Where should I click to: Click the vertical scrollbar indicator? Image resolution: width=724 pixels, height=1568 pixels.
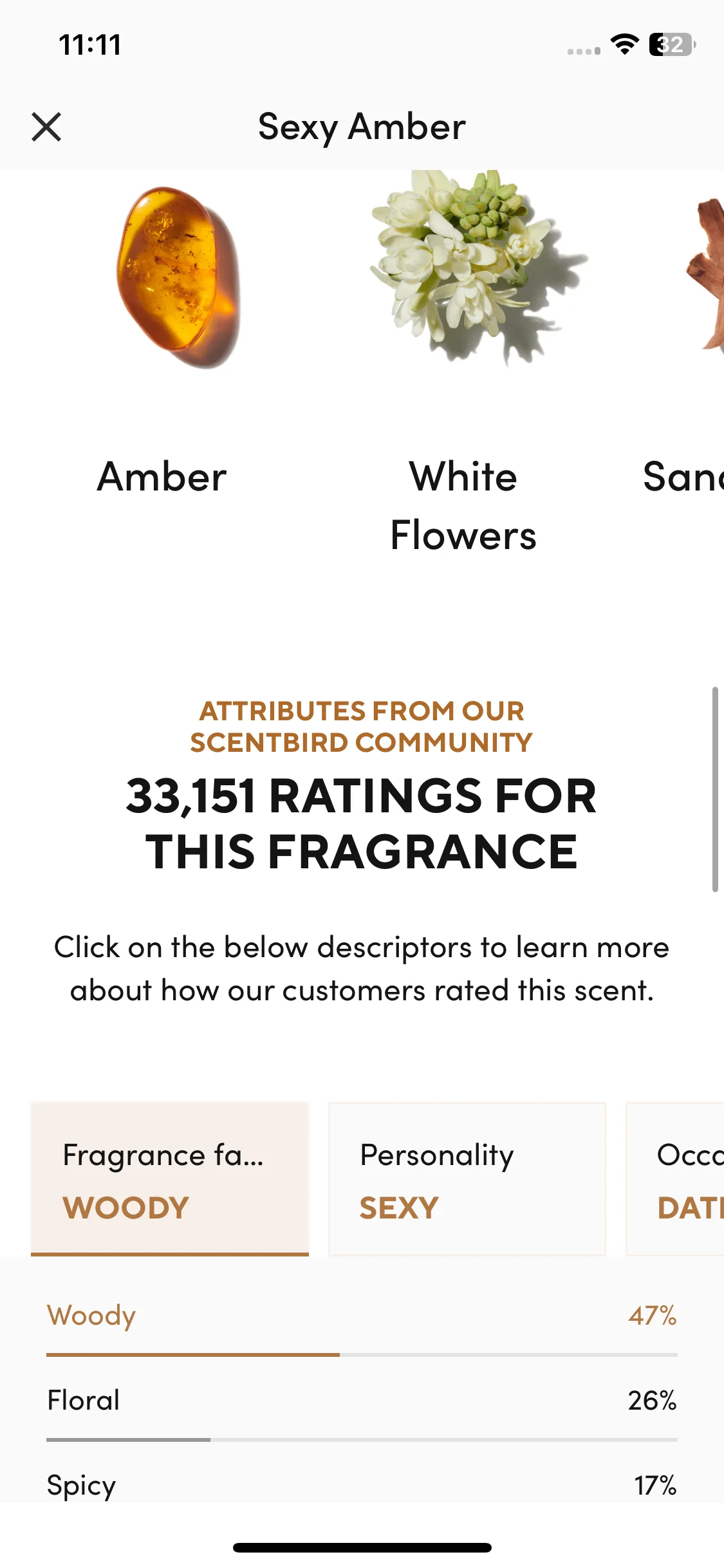click(715, 790)
